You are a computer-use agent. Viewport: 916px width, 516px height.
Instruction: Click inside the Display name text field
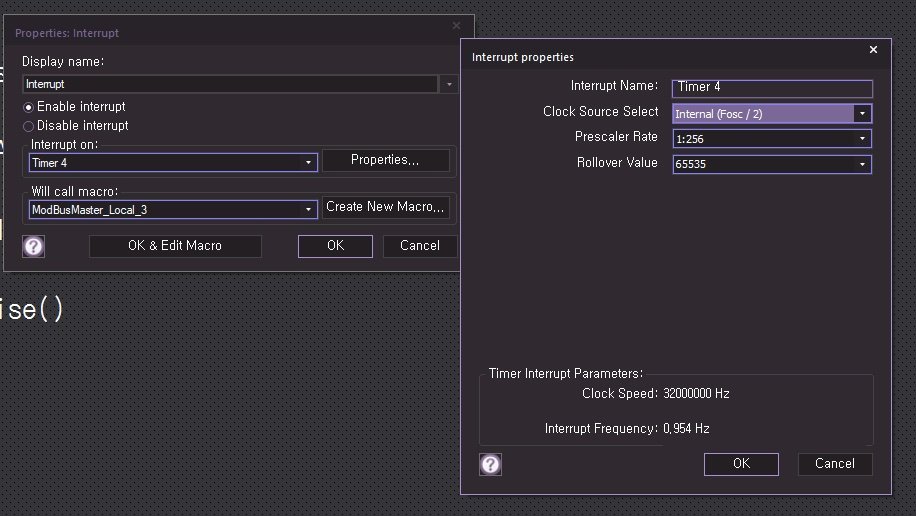click(230, 85)
